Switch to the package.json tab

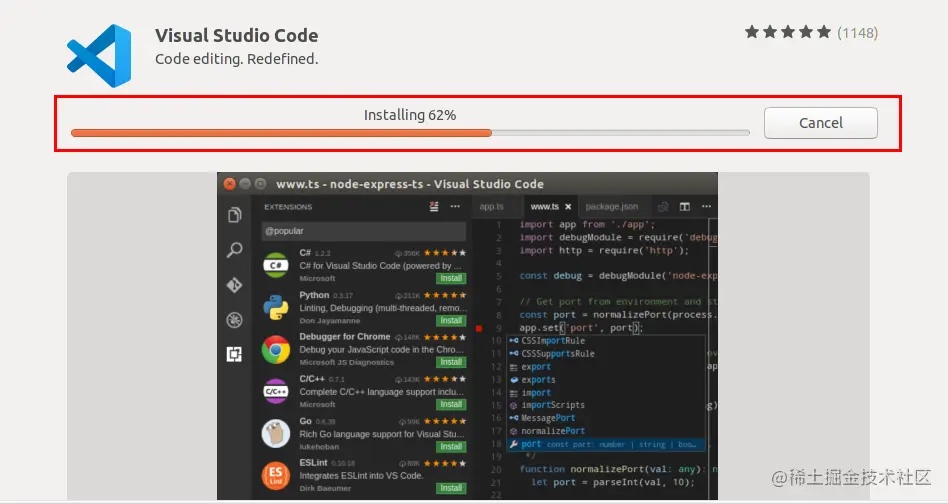click(612, 207)
